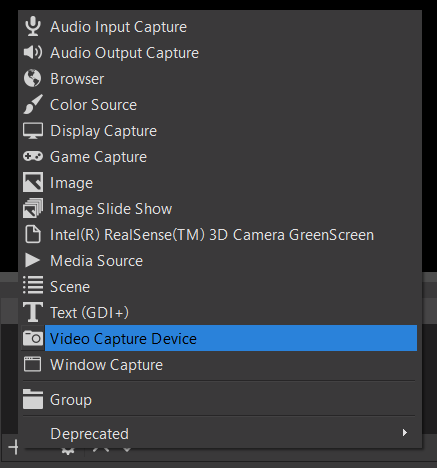Choose Intel RealSense 3D Camera GreenScreen

pos(220,235)
